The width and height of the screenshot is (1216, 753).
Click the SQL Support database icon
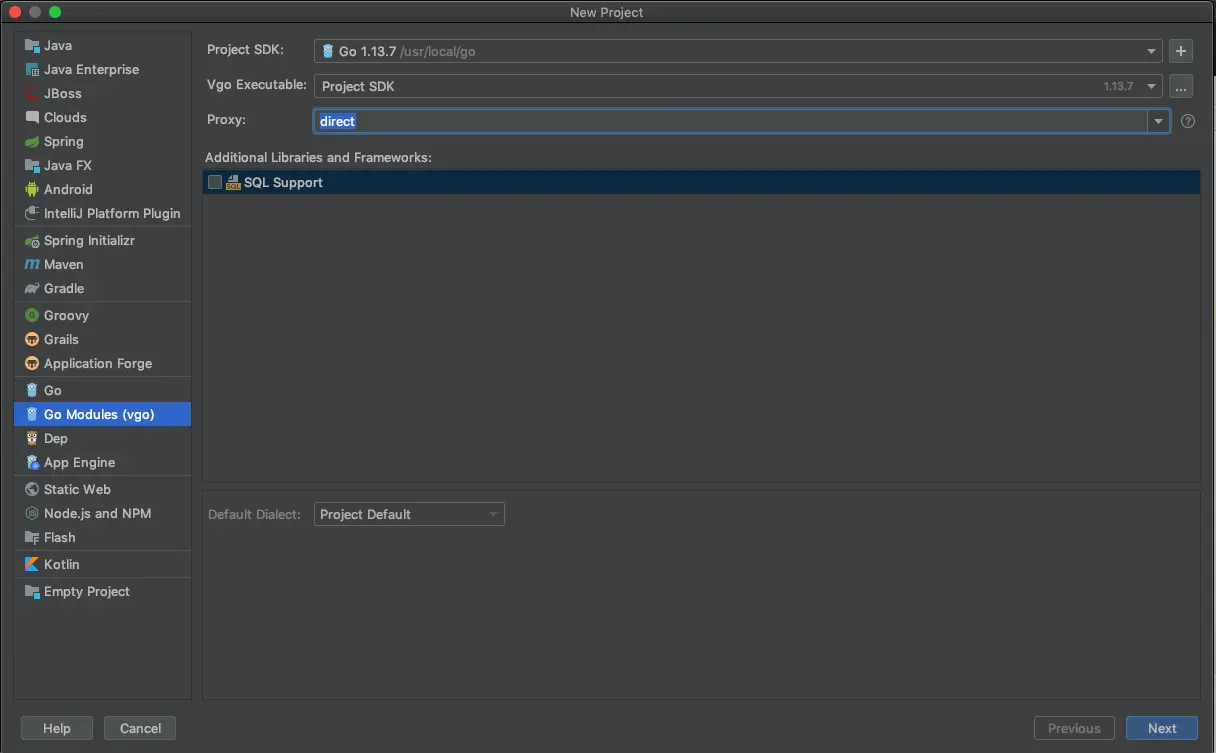click(233, 182)
